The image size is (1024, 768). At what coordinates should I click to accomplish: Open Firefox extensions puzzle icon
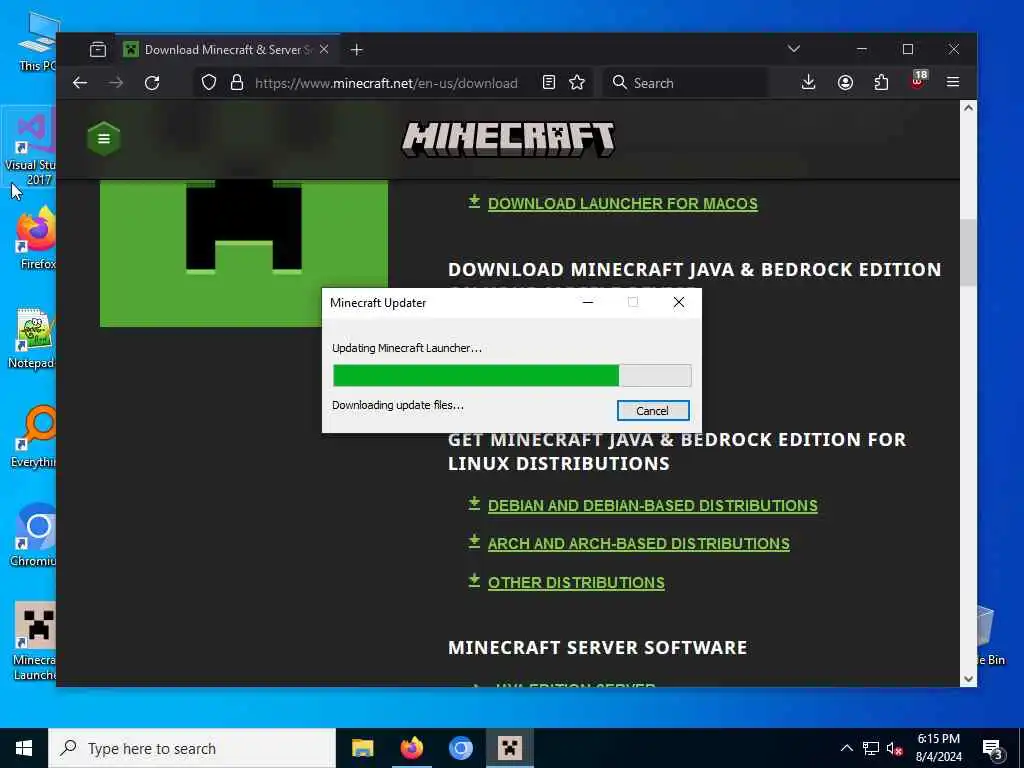(x=881, y=82)
